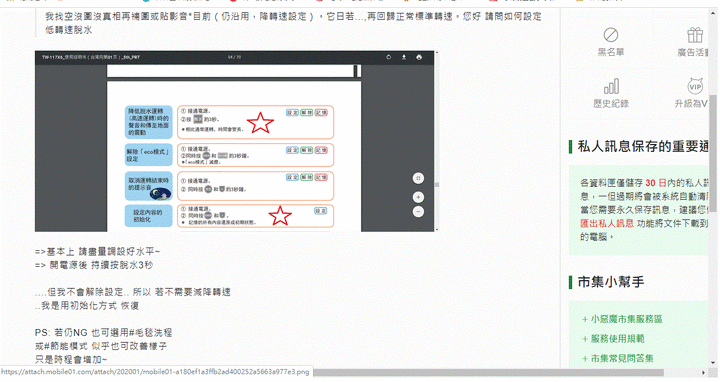The width and height of the screenshot is (720, 382).
Task: Click the fit-to-page button in the embedded PDF
Action: pos(418,178)
